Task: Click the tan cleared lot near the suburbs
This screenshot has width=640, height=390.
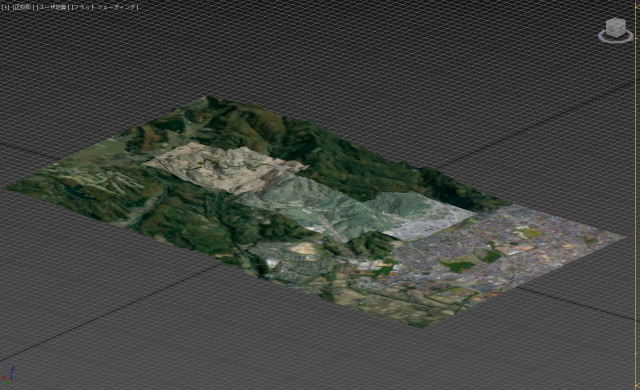Action: 303,249
